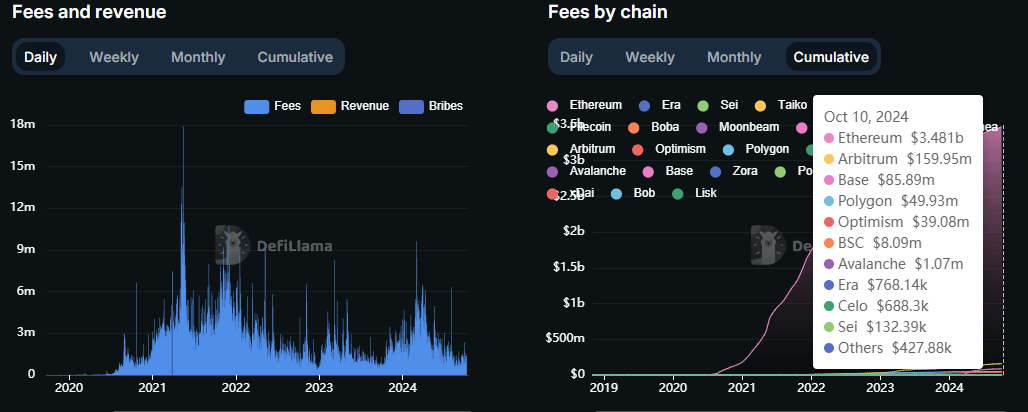The image size is (1028, 412).
Task: Select Cumulative for Fees and revenue
Action: pyautogui.click(x=295, y=57)
